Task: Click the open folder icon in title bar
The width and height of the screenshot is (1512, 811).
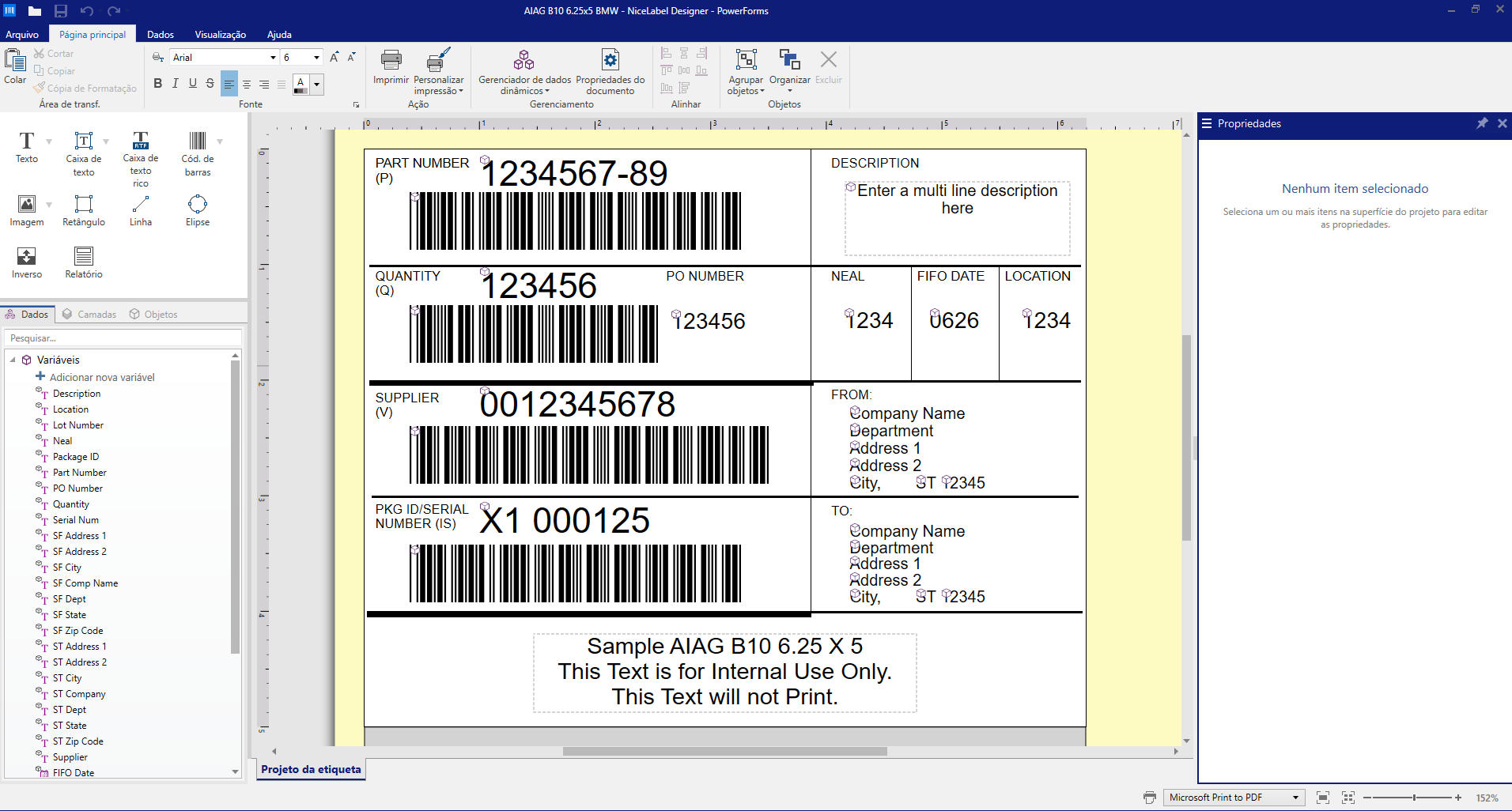Action: point(35,11)
